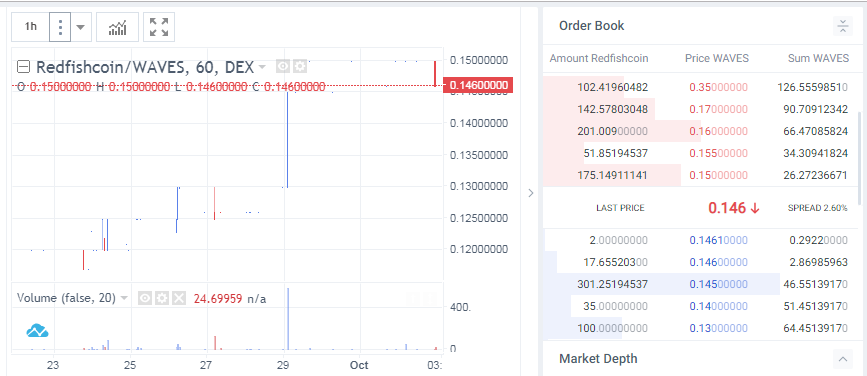867x376 pixels.
Task: Open the three-dot chart style menu
Action: tap(60, 27)
